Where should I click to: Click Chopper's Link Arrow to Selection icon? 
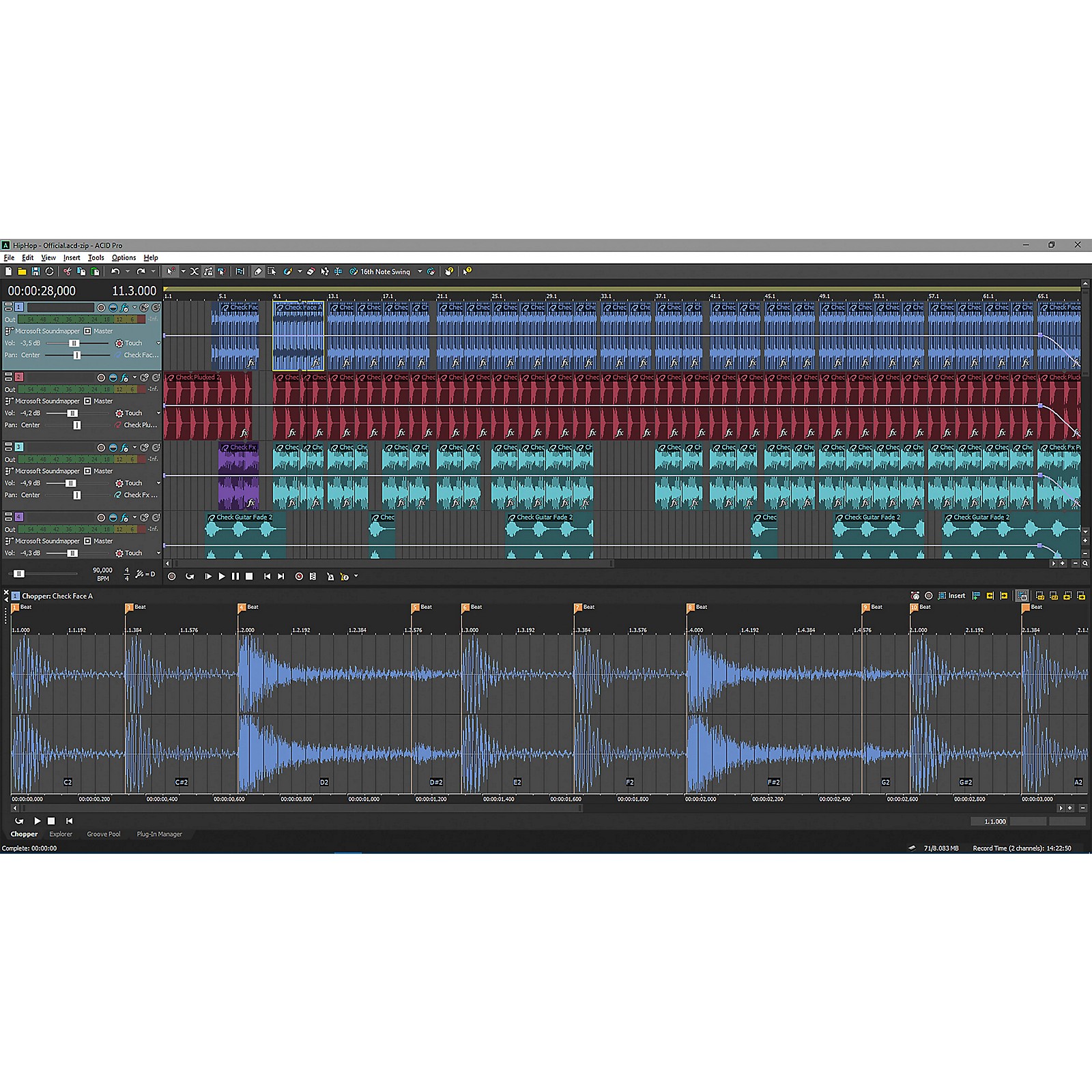pyautogui.click(x=1022, y=596)
